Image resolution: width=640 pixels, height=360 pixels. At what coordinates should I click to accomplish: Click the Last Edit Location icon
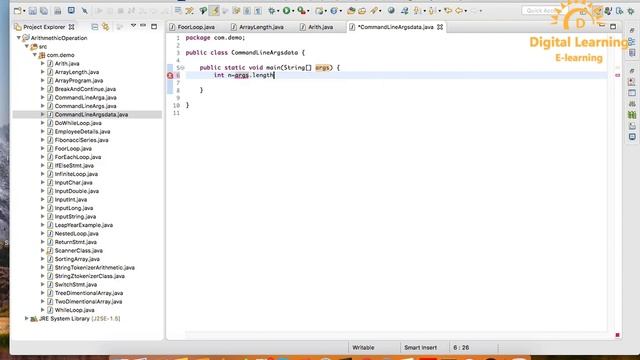pos(448,11)
